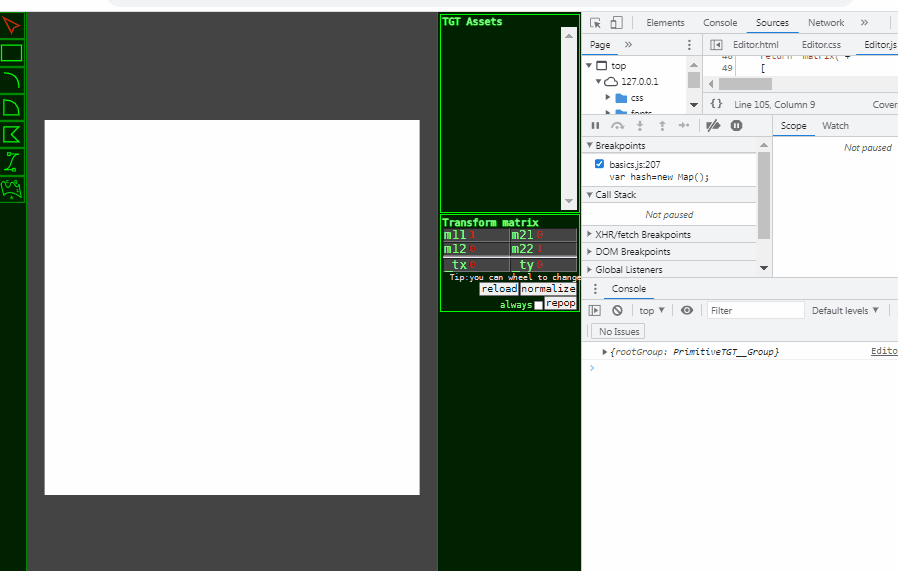
Task: Collapse the top frame tree node
Action: 589,65
